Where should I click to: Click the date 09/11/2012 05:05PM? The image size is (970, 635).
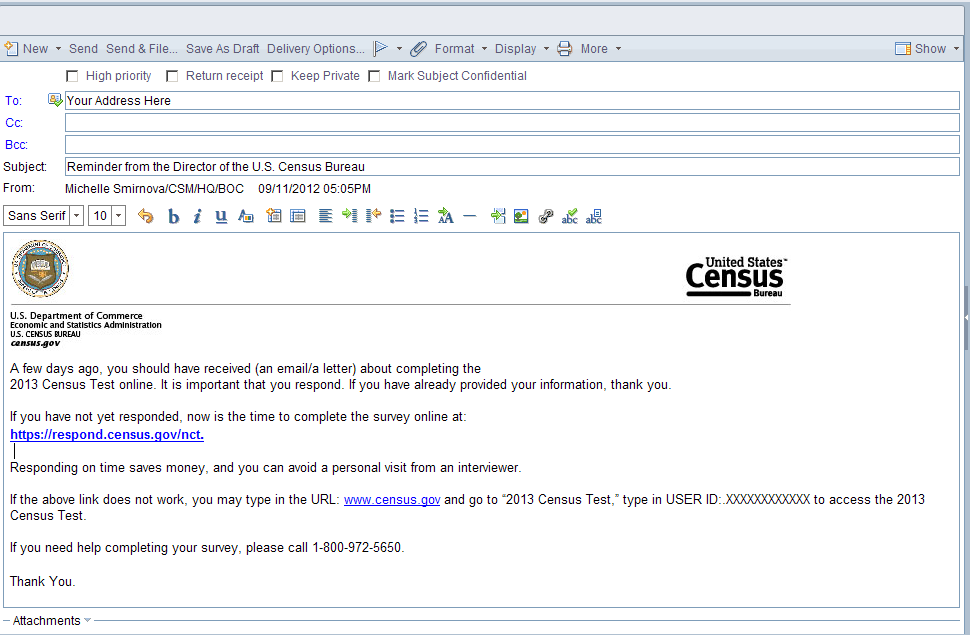[x=314, y=189]
